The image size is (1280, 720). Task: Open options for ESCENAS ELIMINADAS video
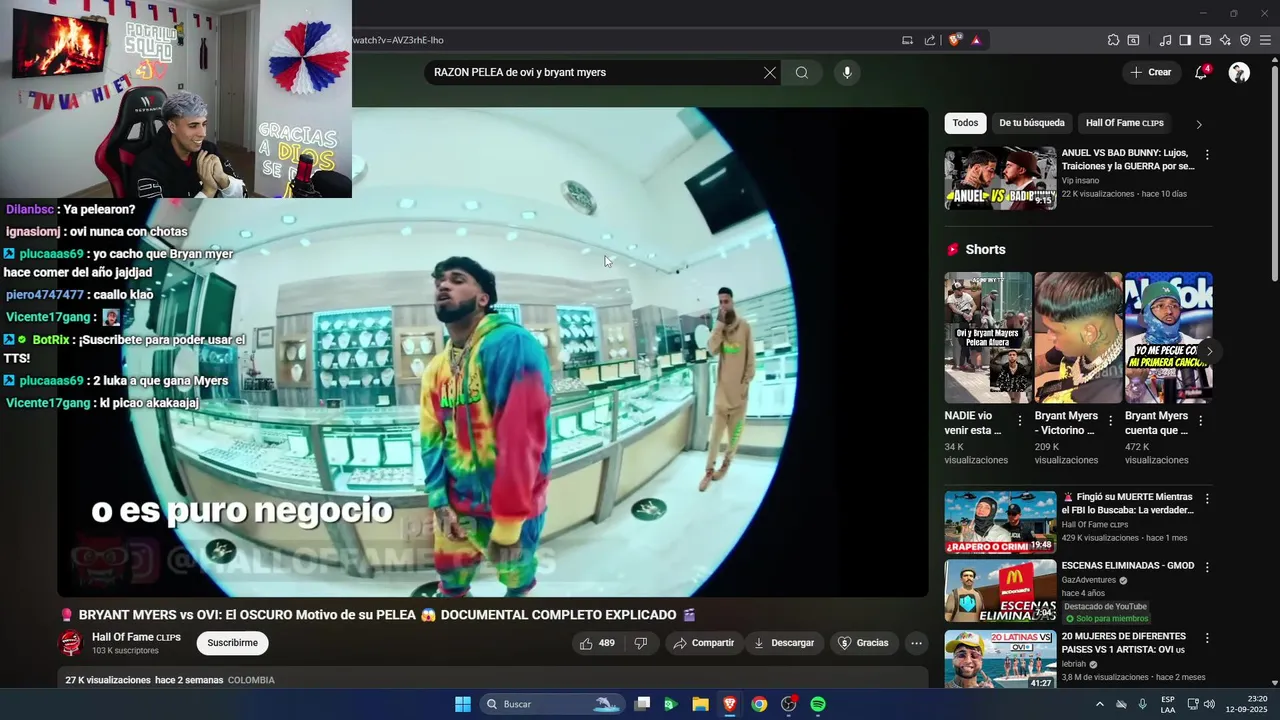click(x=1207, y=567)
